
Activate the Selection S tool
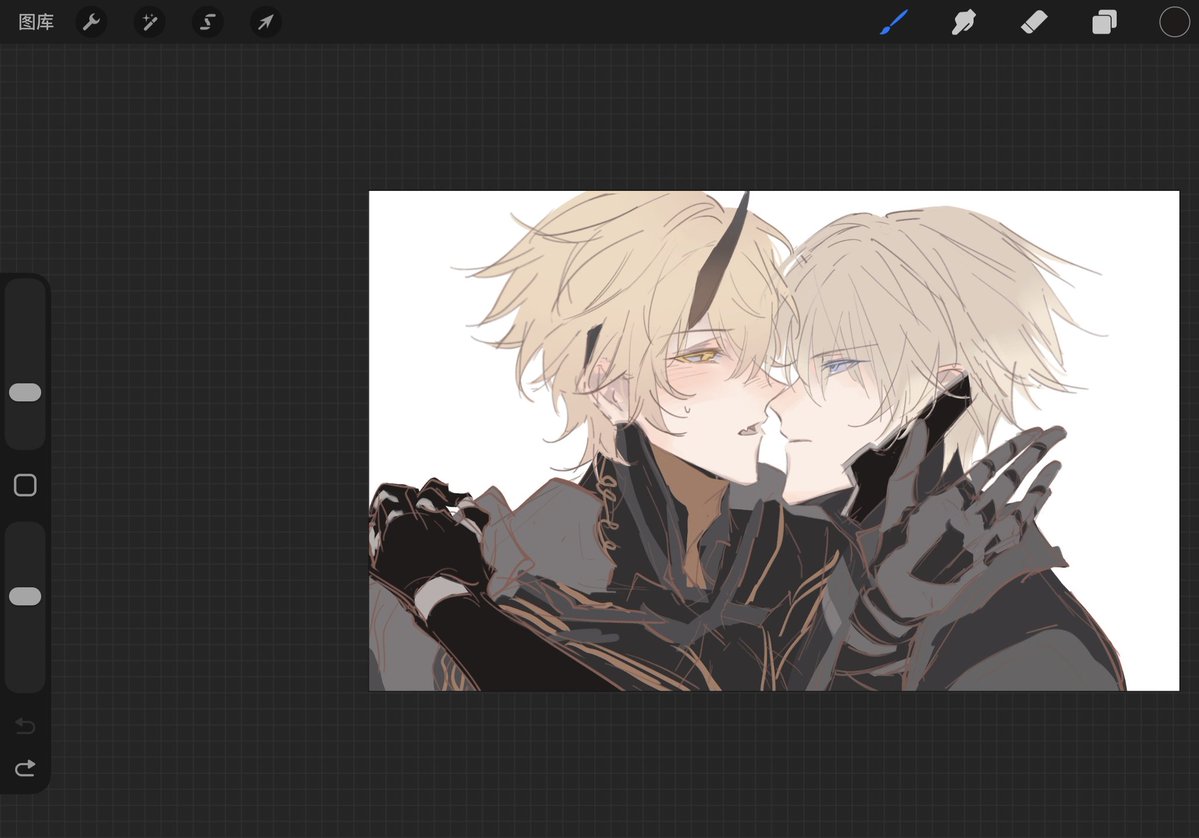click(207, 22)
